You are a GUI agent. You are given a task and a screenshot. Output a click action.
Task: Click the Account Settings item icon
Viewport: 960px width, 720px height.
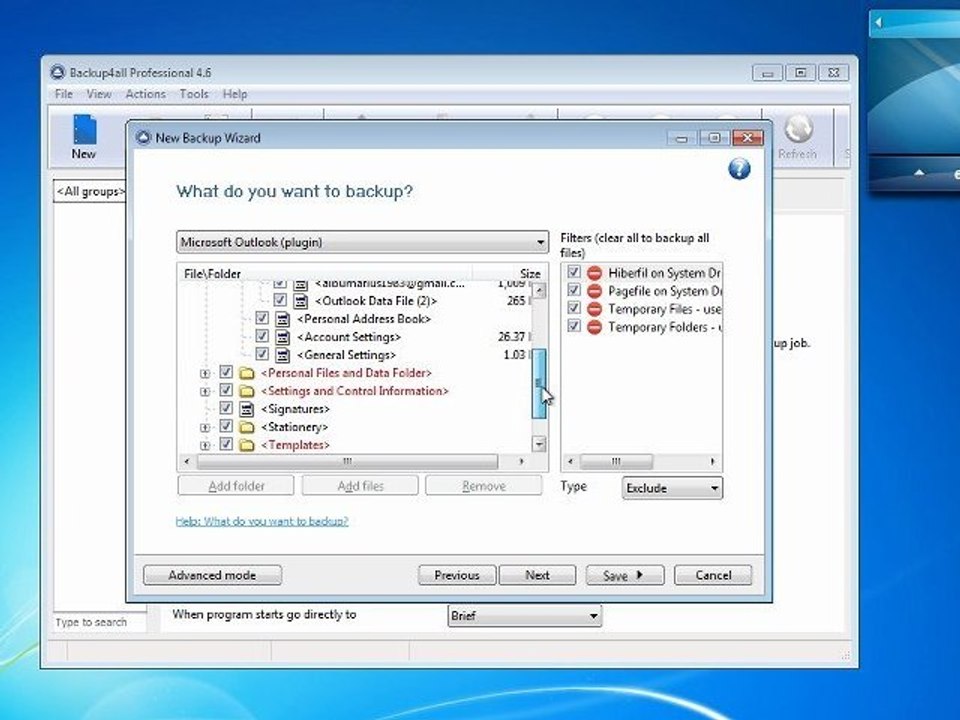click(282, 337)
